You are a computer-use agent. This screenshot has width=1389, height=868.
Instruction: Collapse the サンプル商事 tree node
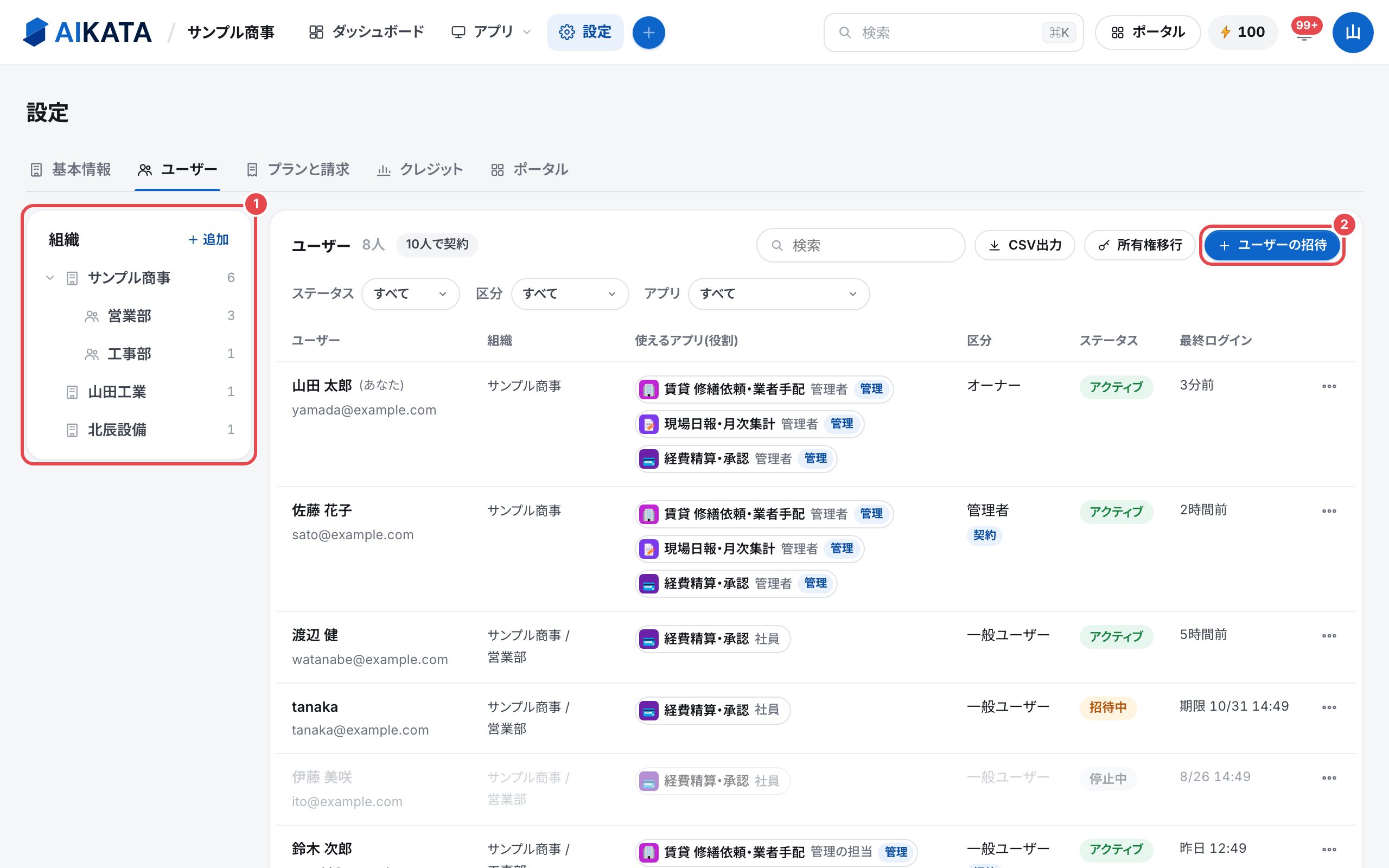coord(50,278)
